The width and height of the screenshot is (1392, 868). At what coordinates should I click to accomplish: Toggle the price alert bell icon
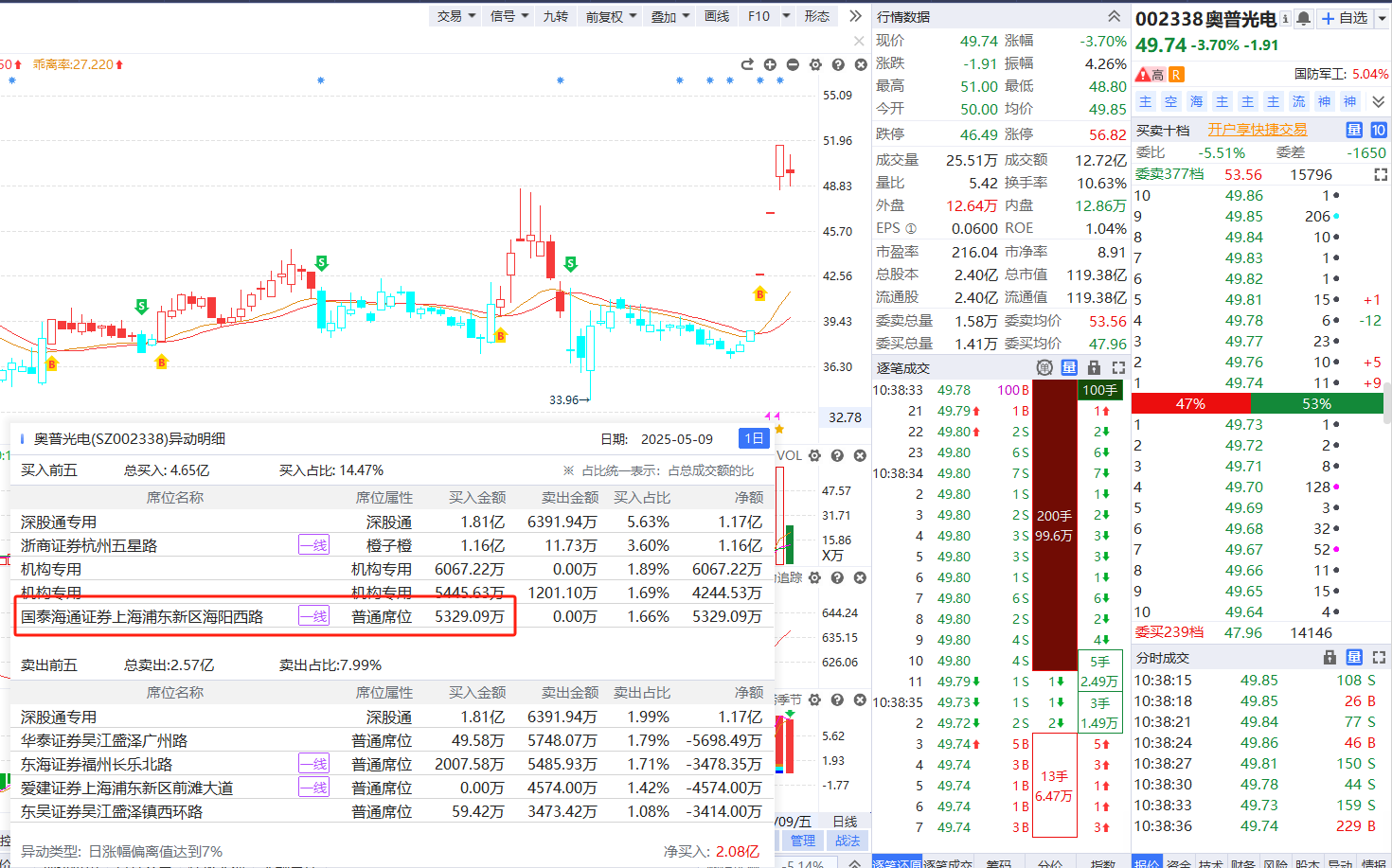point(1304,19)
